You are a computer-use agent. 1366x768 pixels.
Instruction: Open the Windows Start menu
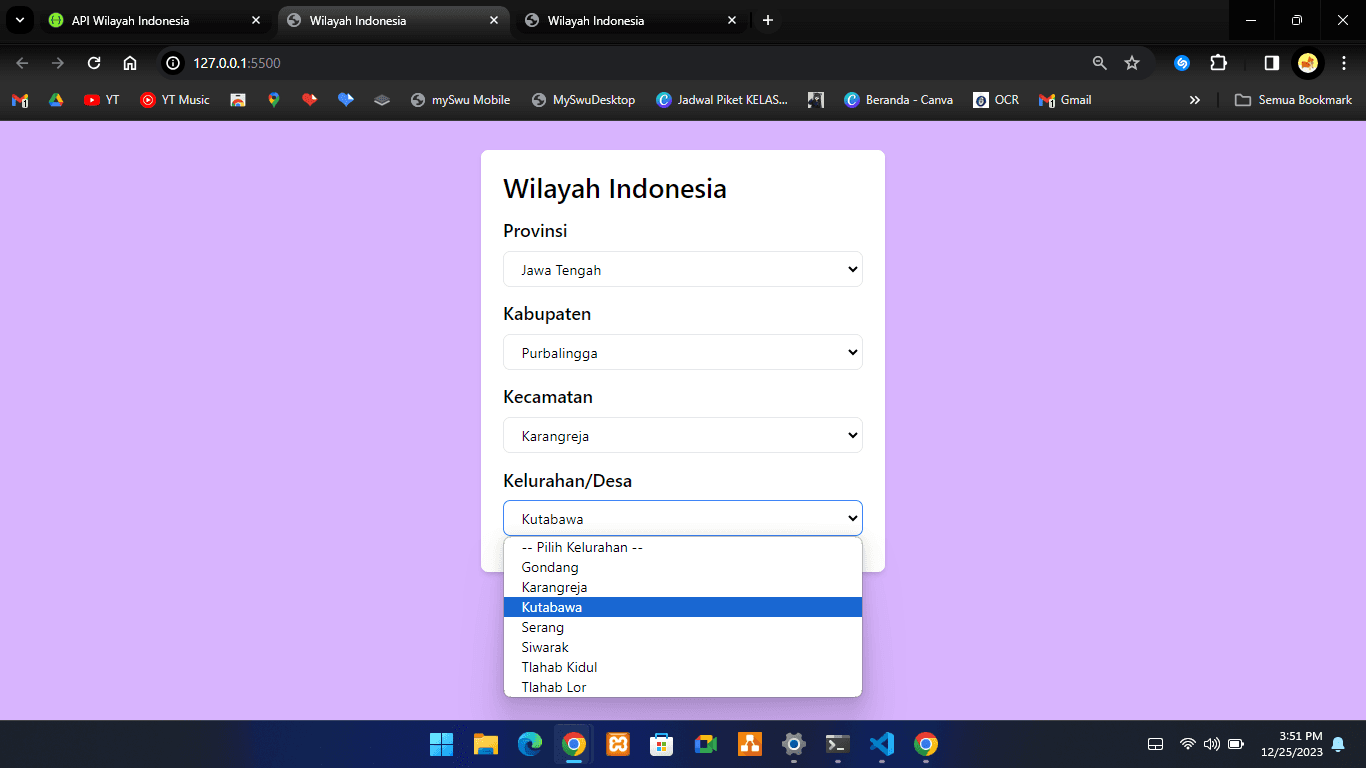(x=441, y=744)
